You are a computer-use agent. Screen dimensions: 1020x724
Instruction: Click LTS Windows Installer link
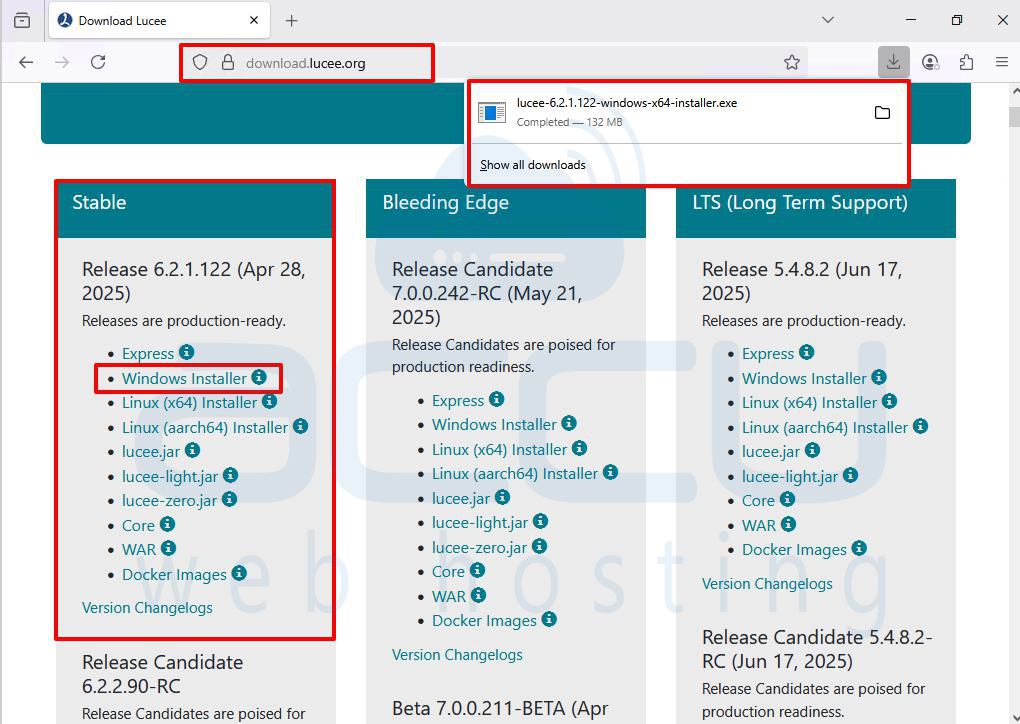point(804,379)
